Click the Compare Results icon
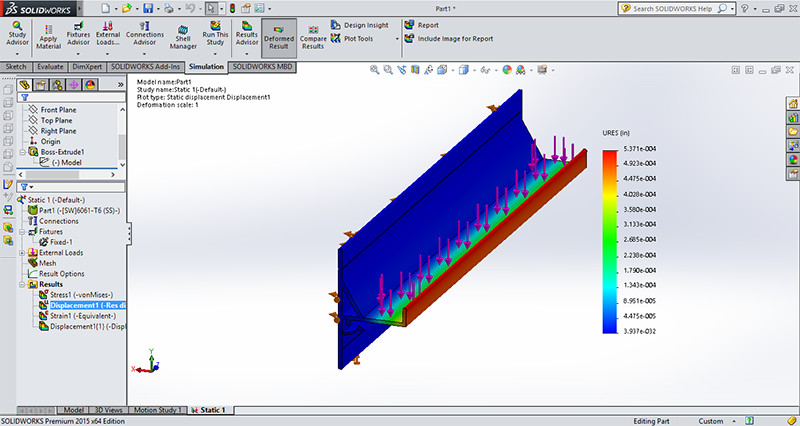The image size is (800, 426). [312, 38]
